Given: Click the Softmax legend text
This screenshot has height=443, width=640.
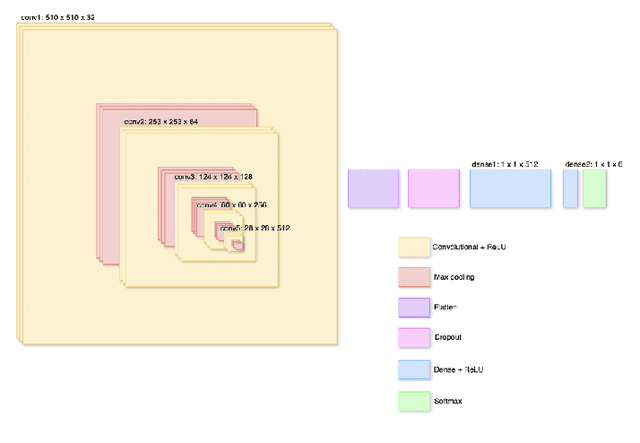Looking at the screenshot, I should [x=447, y=401].
